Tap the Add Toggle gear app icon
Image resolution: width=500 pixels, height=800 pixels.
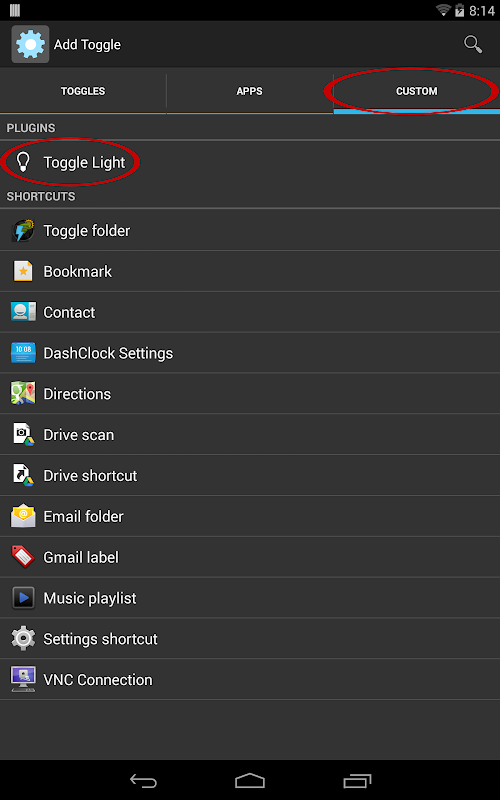30,44
